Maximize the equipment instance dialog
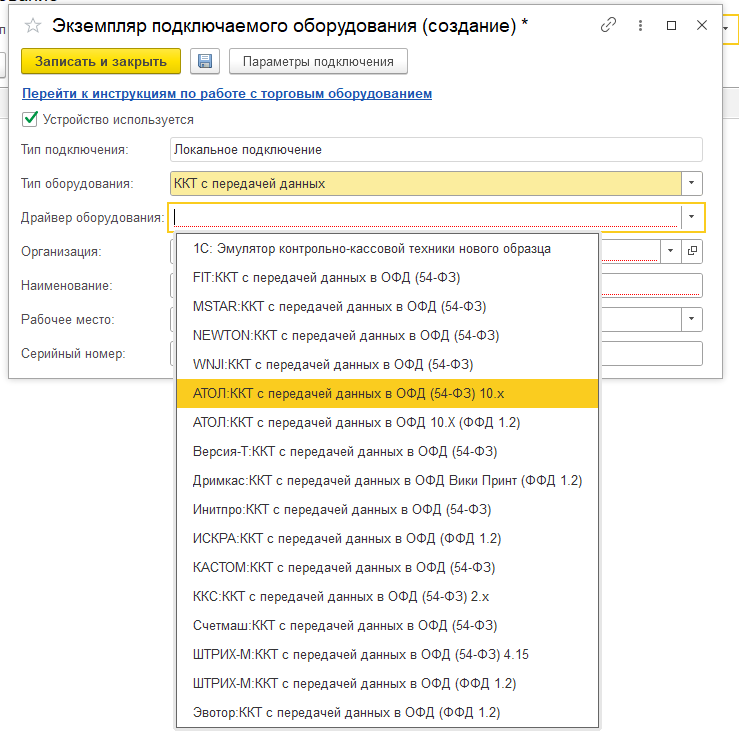The height and width of the screenshot is (753, 739). pyautogui.click(x=671, y=25)
